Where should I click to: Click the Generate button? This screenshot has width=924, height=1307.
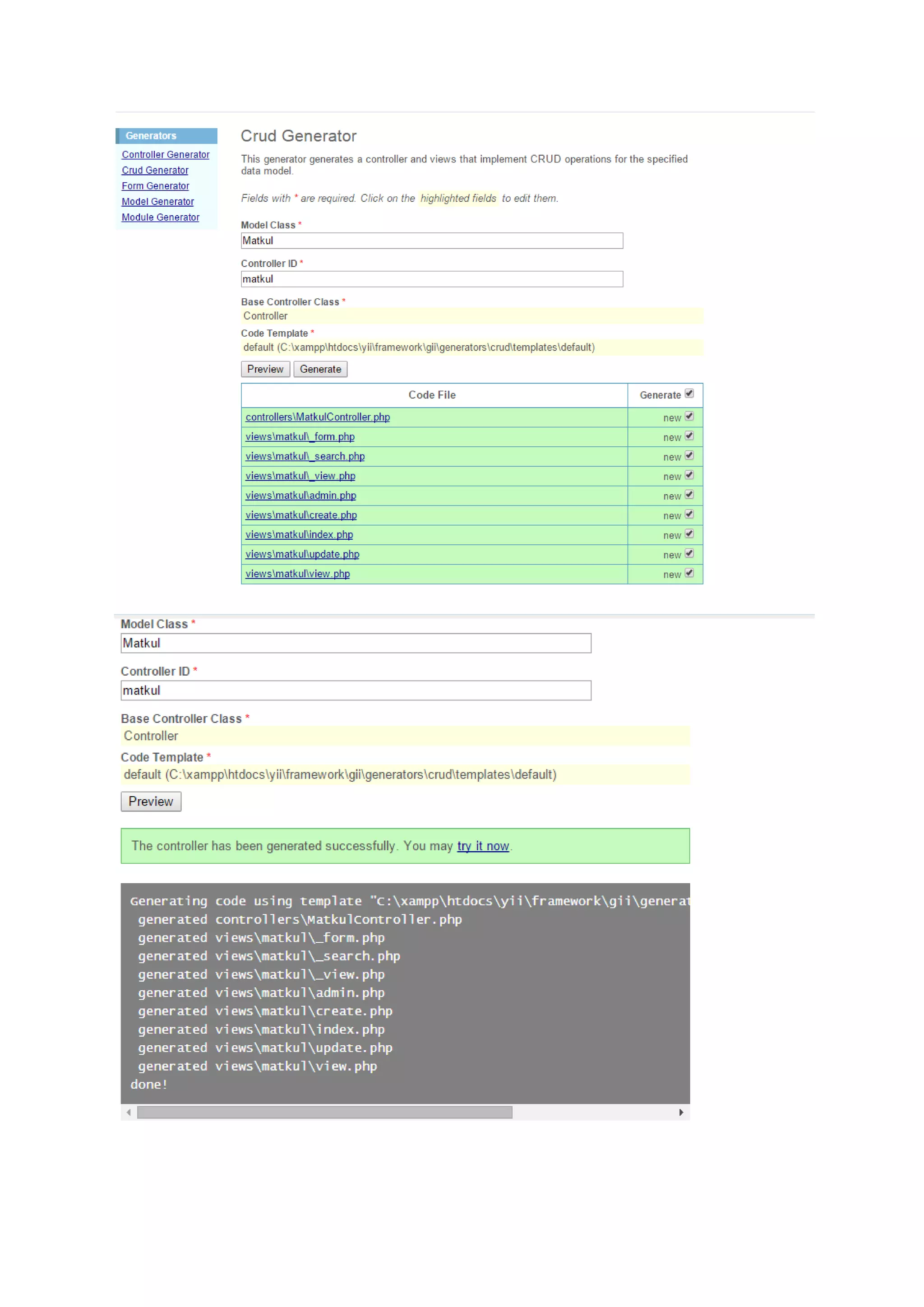[x=320, y=369]
